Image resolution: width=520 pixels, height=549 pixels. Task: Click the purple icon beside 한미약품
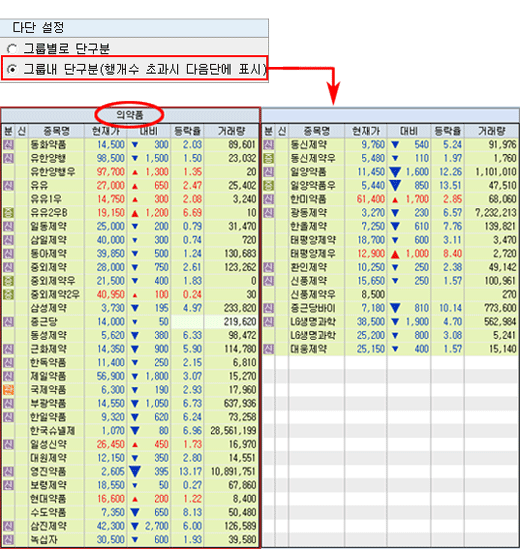[269, 199]
